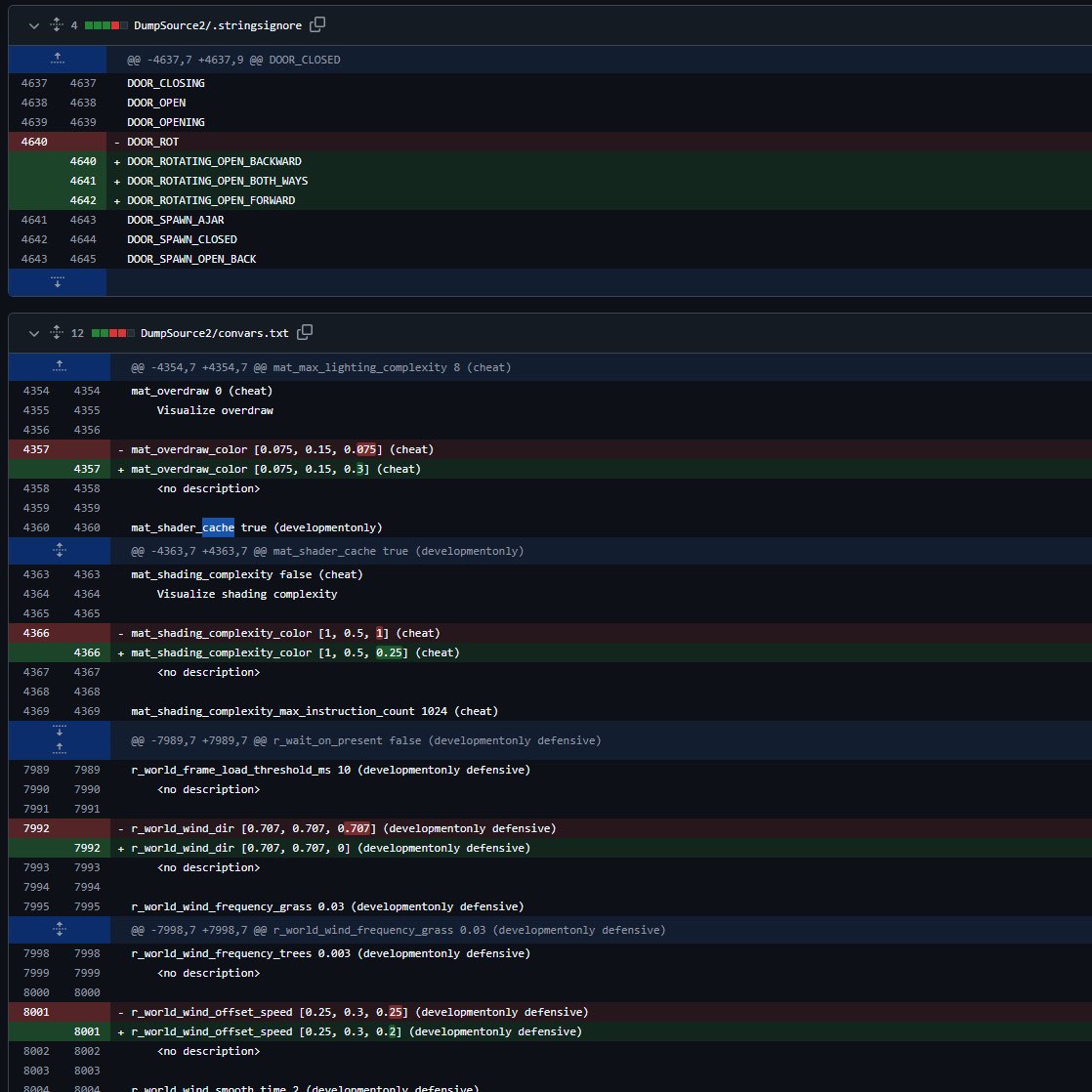Expand lines above the mat_max_lighting_complexity hunk
Viewport: 1092px width, 1092px height.
tap(60, 367)
